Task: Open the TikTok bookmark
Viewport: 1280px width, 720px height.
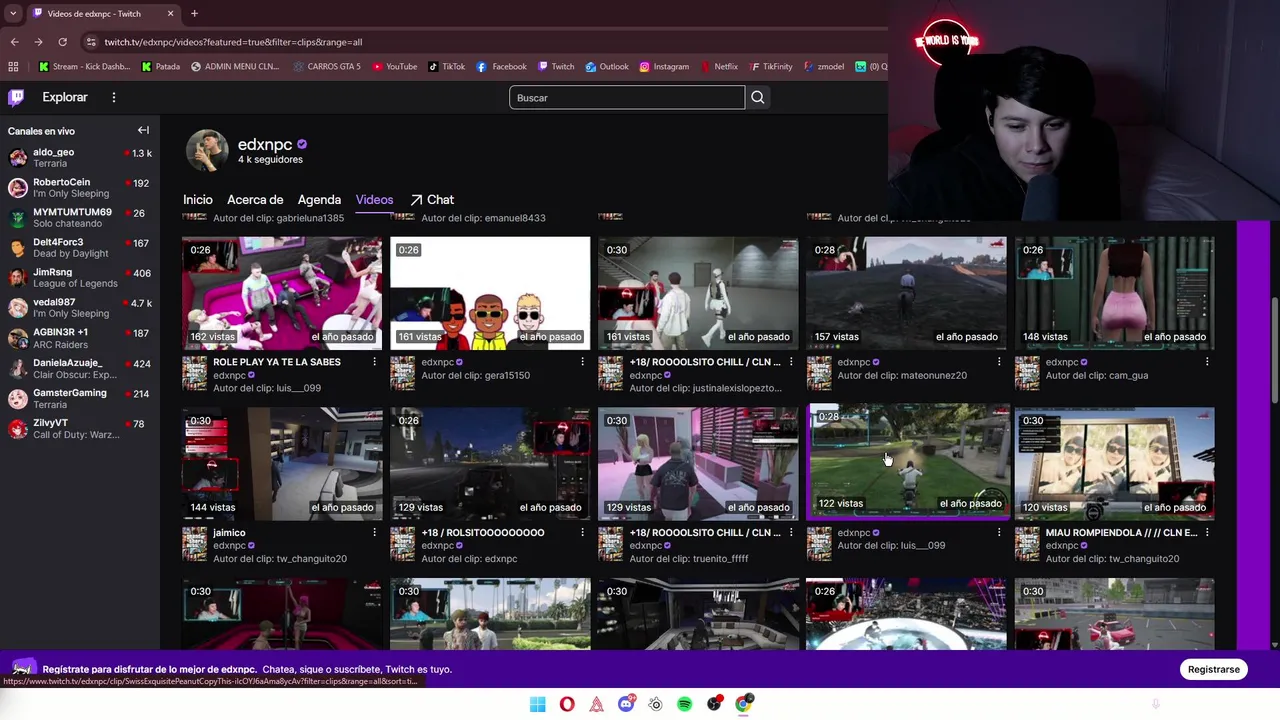Action: point(447,67)
